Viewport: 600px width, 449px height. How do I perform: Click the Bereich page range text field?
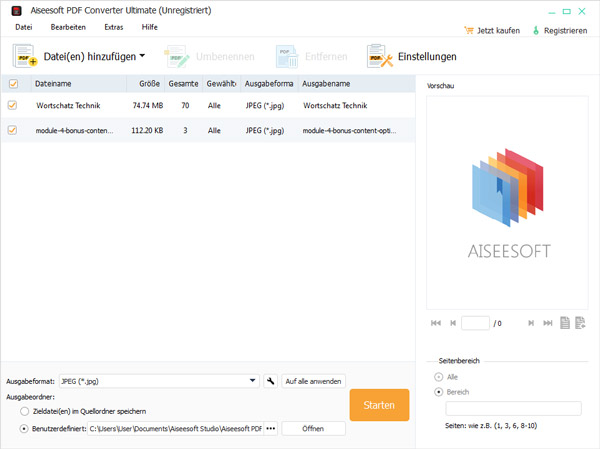(513, 408)
